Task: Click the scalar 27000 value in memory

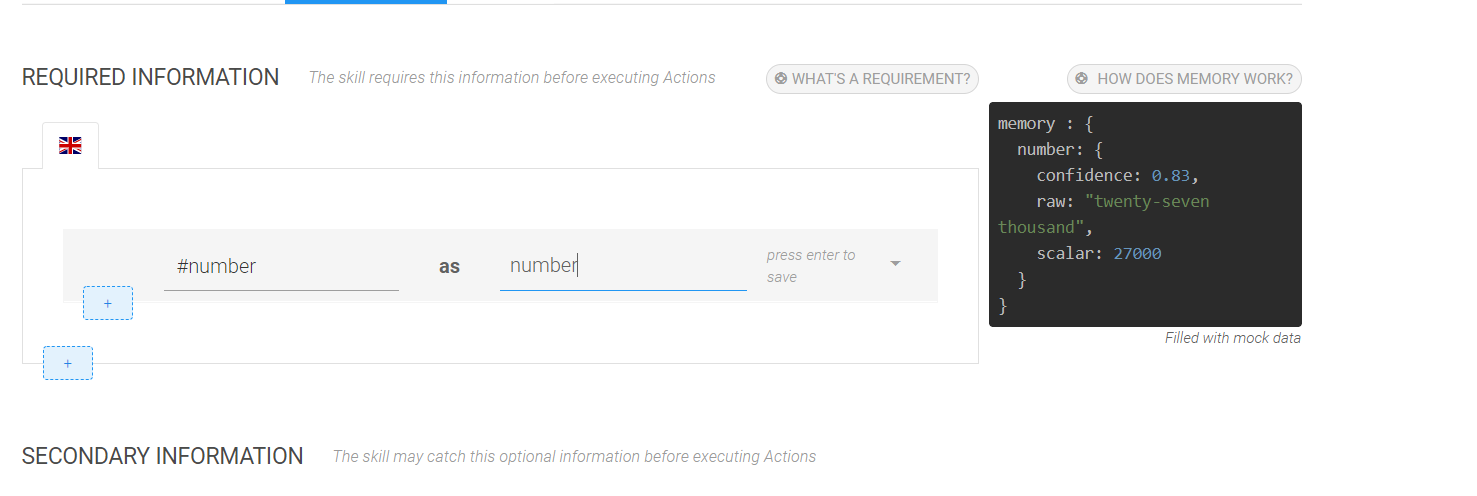Action: (x=1137, y=254)
